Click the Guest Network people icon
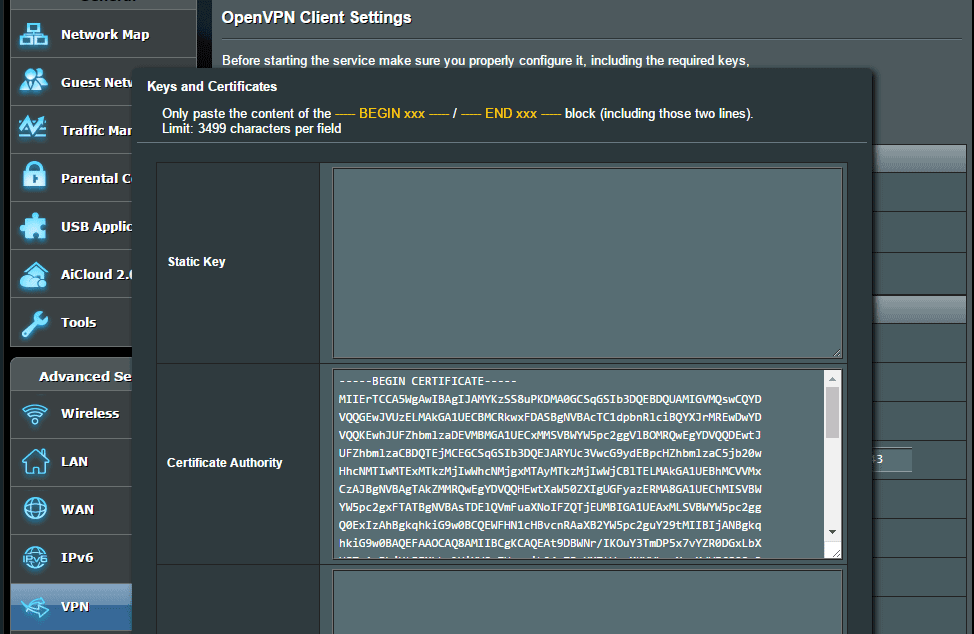This screenshot has width=974, height=634. [34, 81]
